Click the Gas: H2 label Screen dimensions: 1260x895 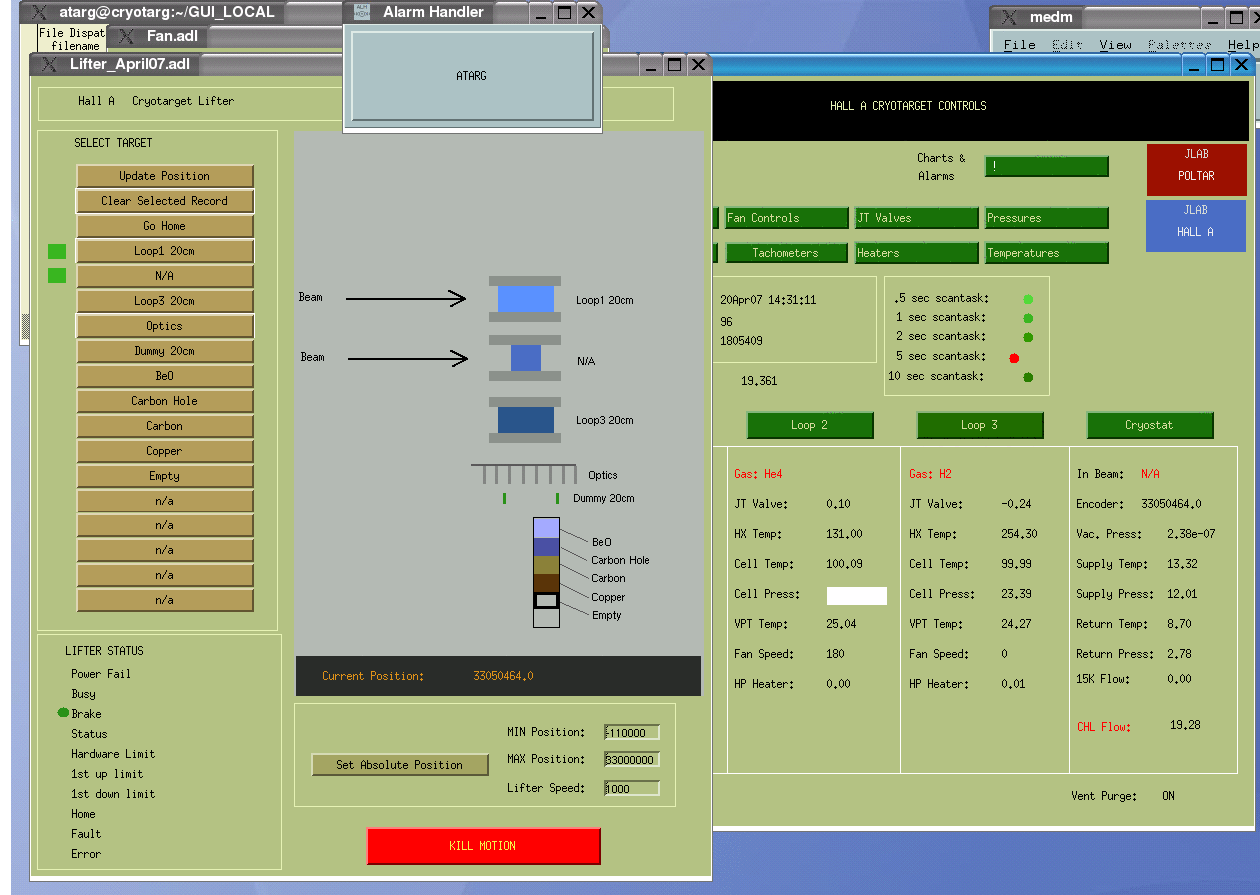pos(930,474)
